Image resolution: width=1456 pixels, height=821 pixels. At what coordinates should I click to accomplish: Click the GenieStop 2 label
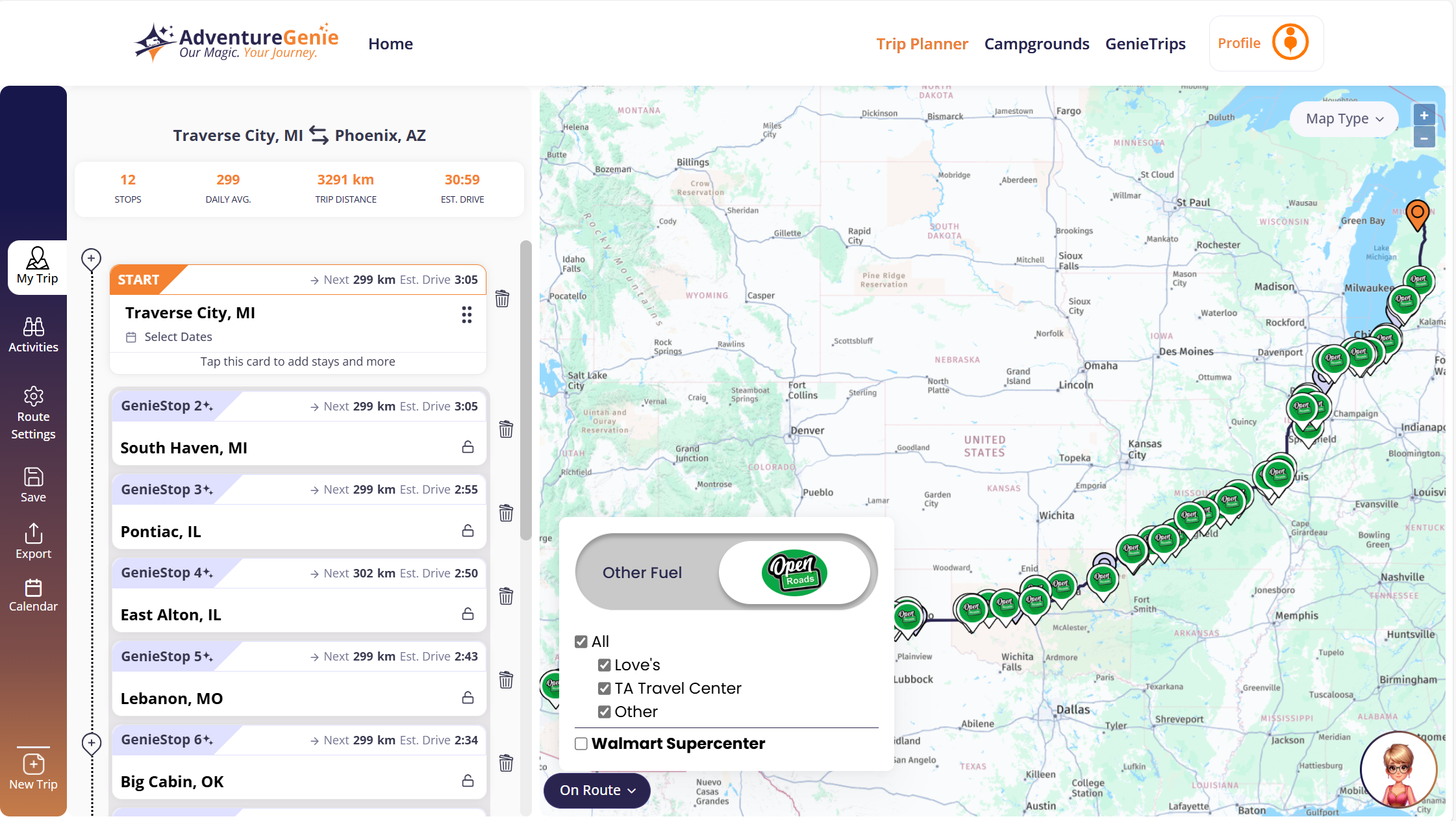coord(167,406)
